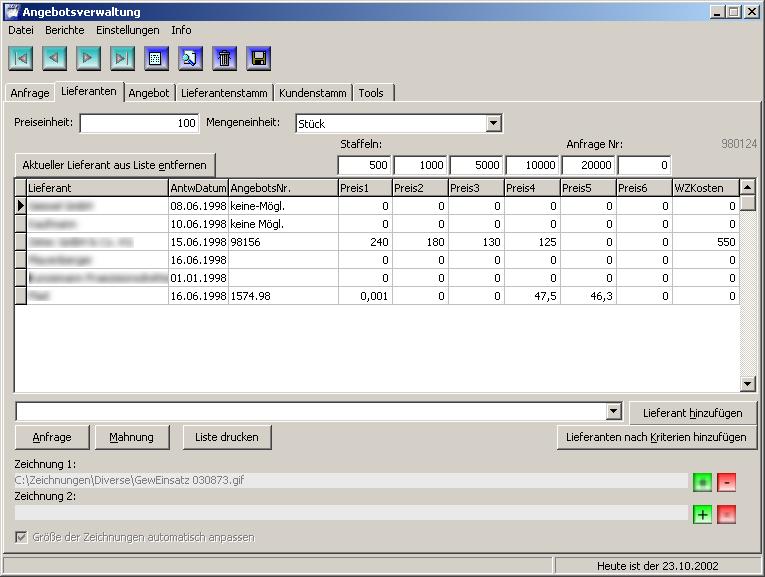Click the Staffeln field with value 10000
Screen dimensions: 765x577
click(532, 165)
